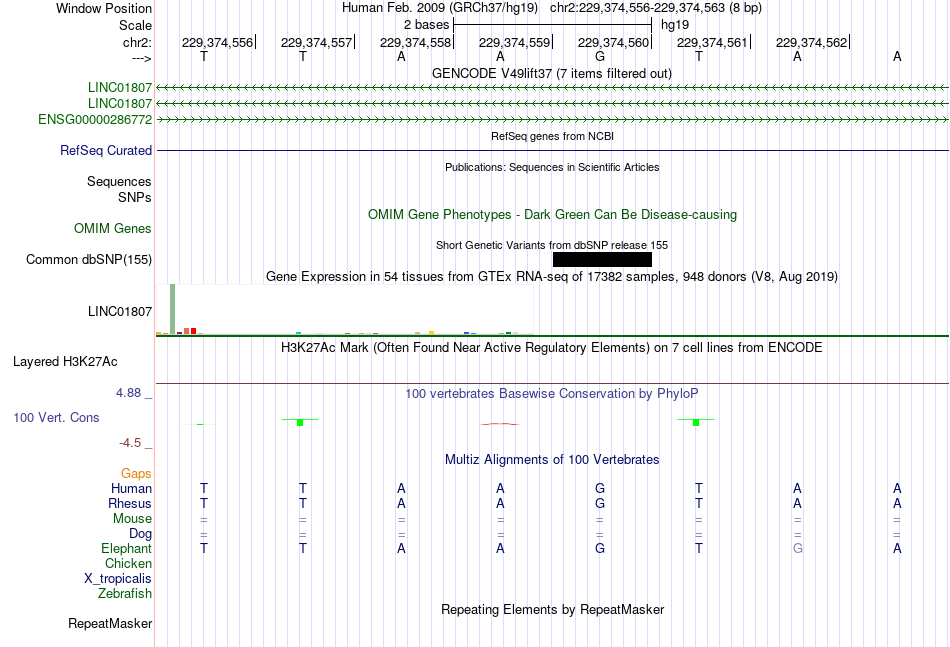
Task: Click the black dbSNP variant block
Action: click(x=602, y=259)
